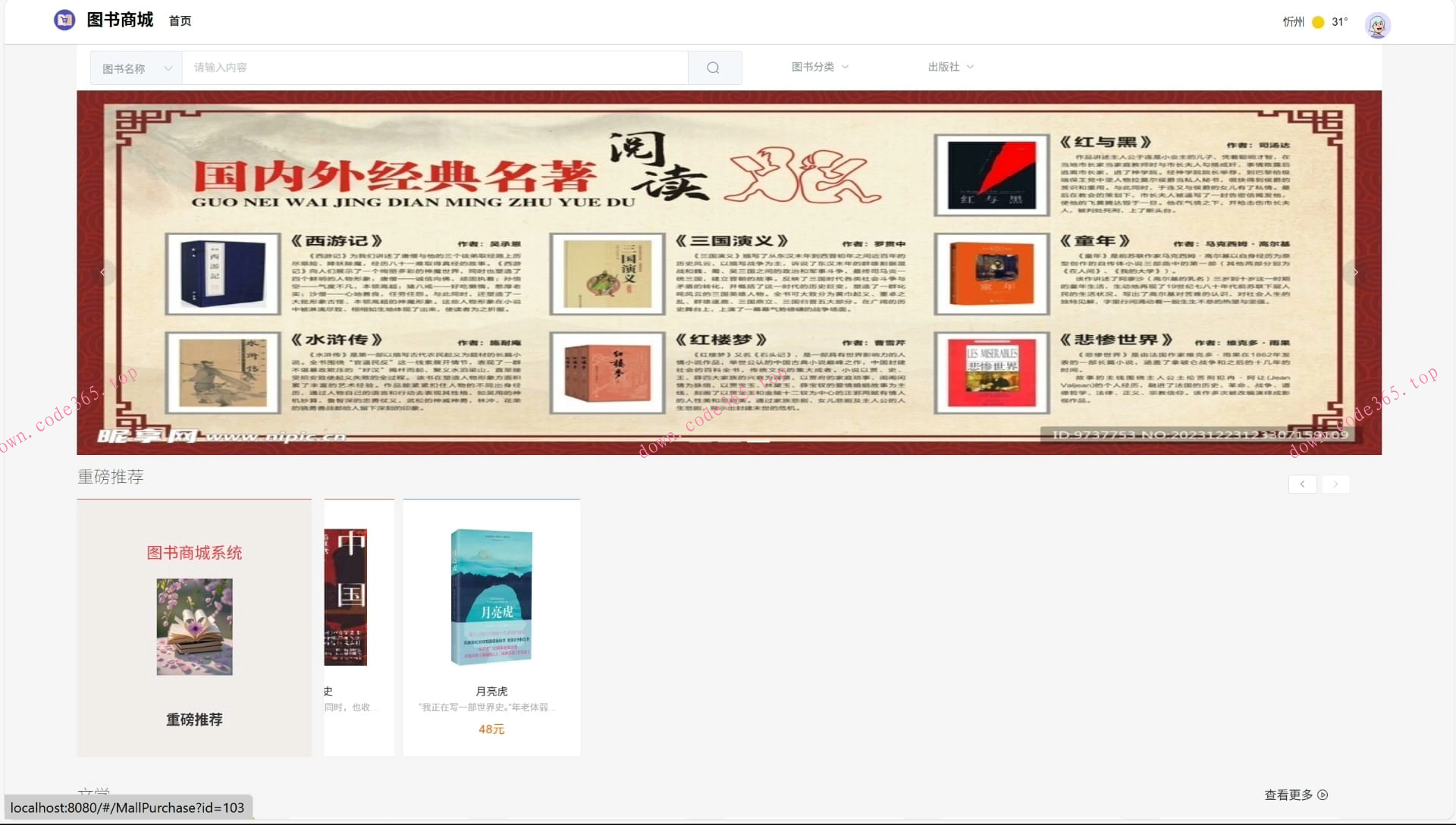Click the weather sun icon showing 31°

click(x=1318, y=23)
